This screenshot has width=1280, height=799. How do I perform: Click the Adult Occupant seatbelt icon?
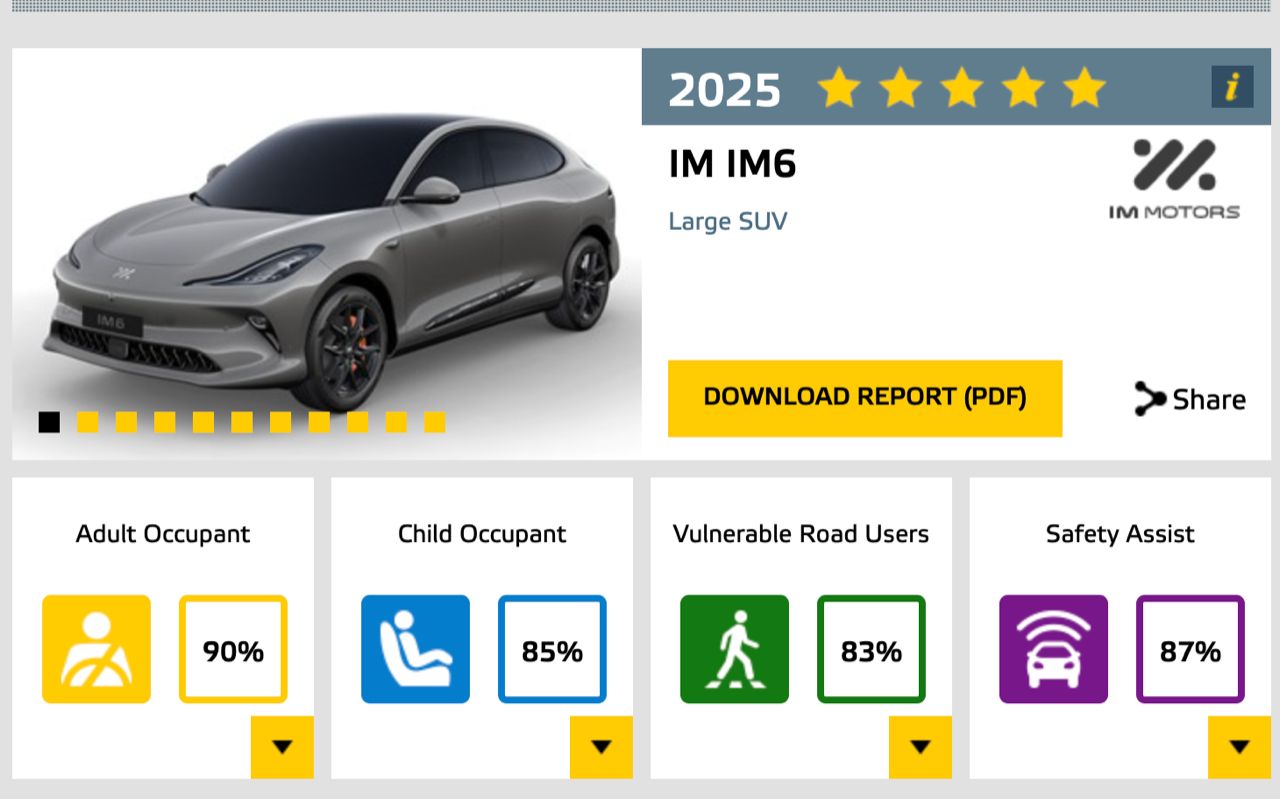click(96, 649)
